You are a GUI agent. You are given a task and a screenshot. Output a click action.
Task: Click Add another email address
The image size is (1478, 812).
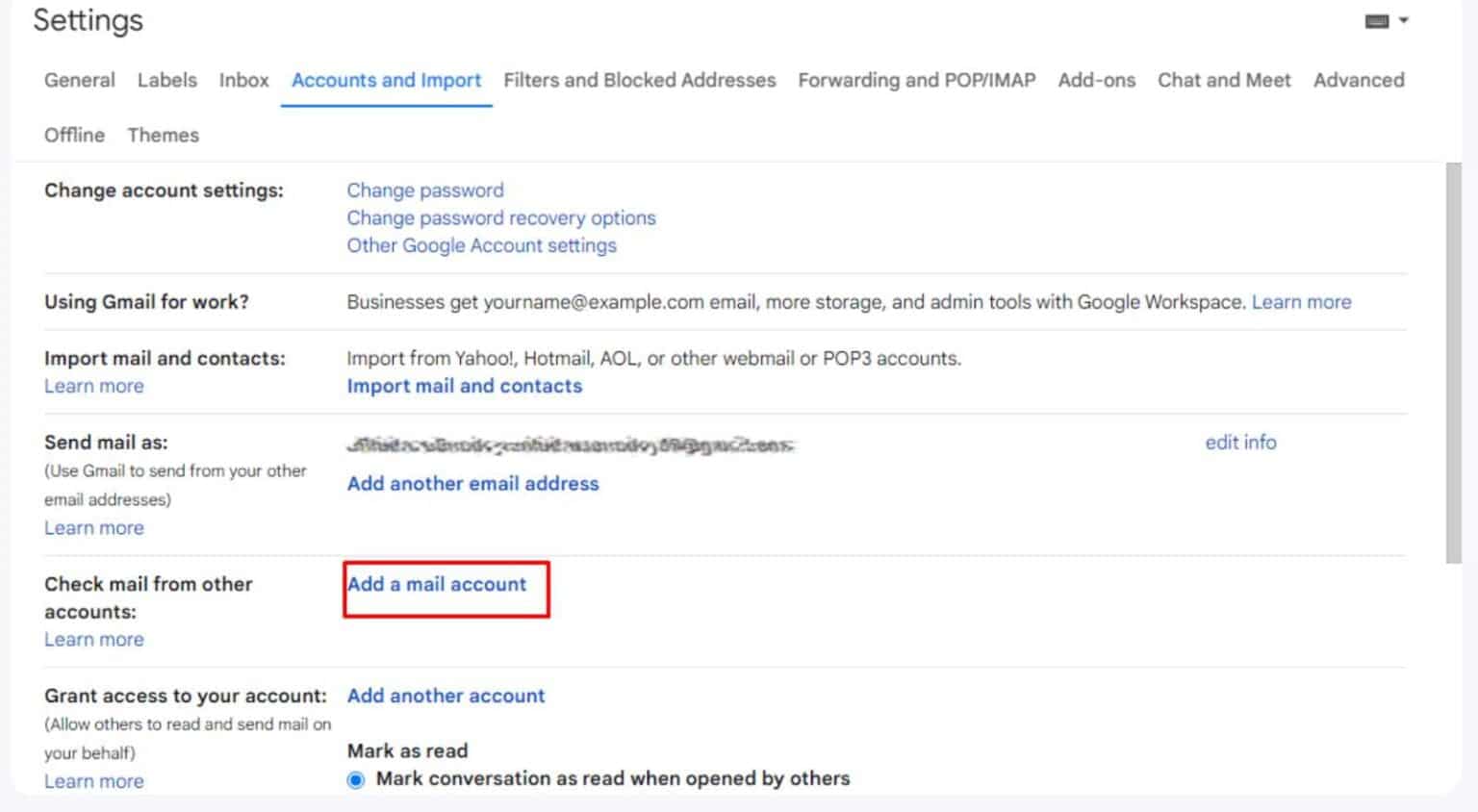[x=472, y=484]
